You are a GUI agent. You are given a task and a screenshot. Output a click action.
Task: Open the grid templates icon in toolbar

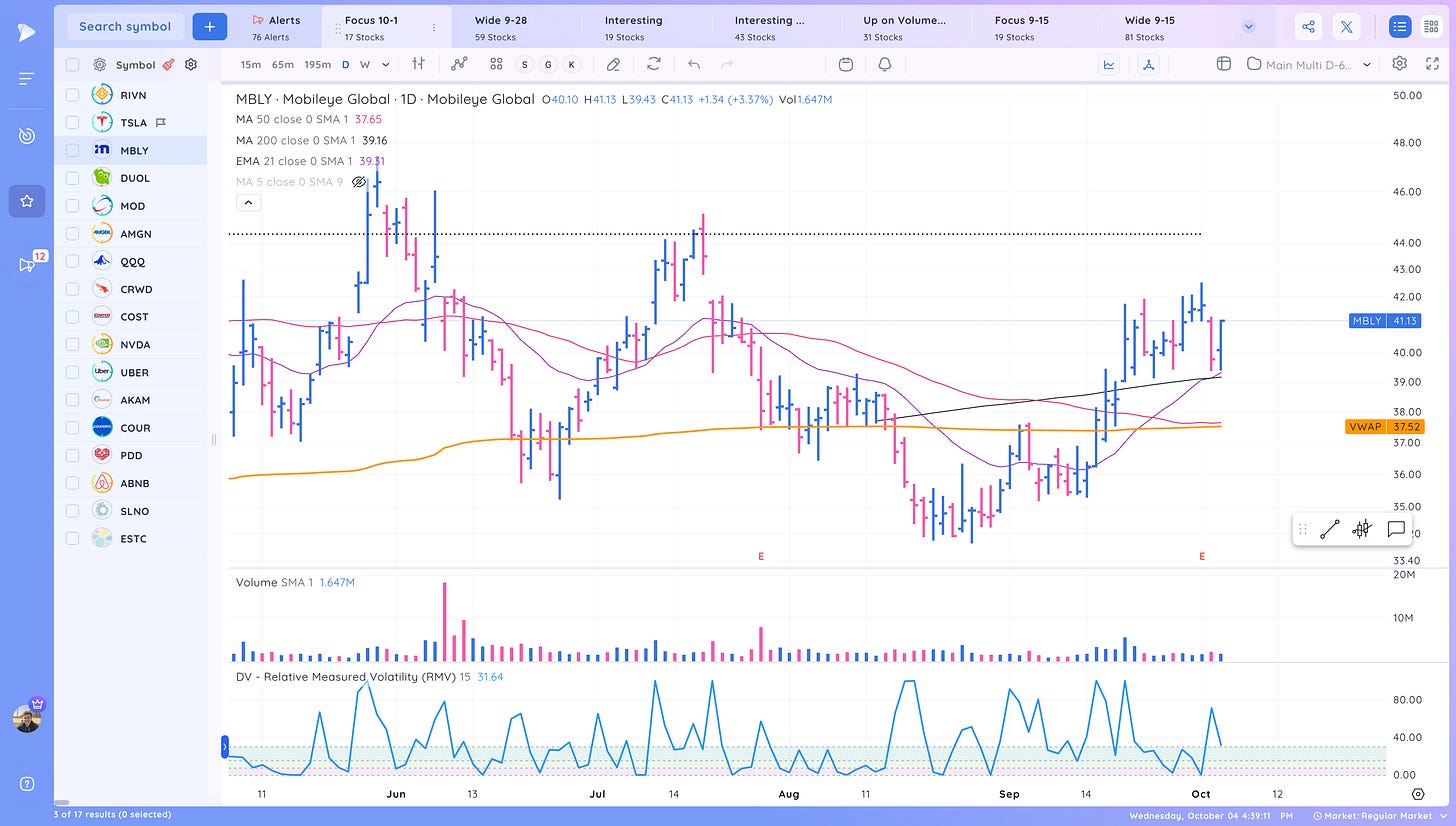tap(496, 64)
